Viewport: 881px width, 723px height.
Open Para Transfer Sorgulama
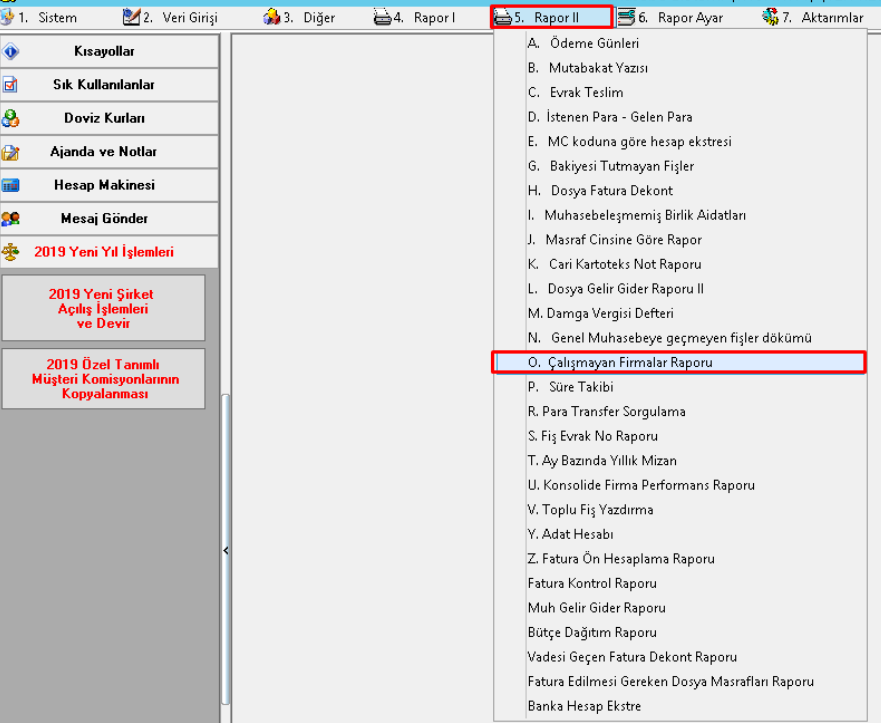point(680,411)
